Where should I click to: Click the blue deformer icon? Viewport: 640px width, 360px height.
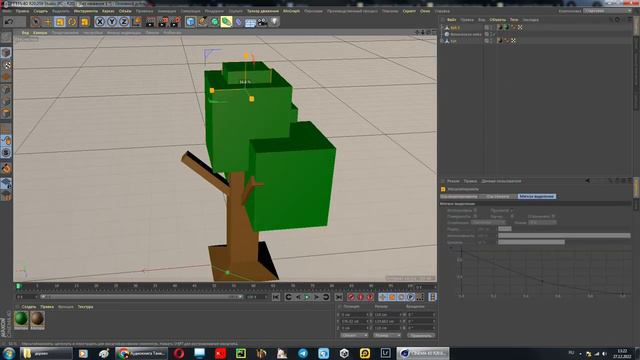[x=239, y=22]
